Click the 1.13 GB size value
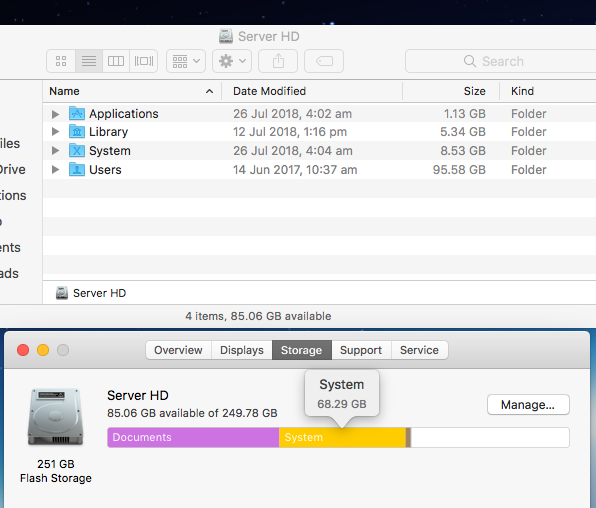 pyautogui.click(x=464, y=114)
